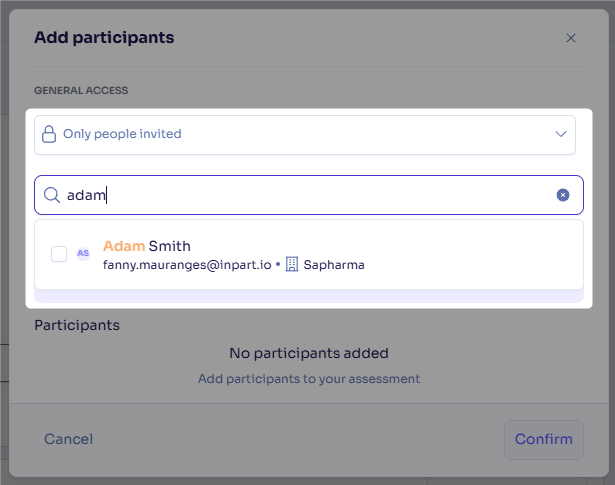Confirm the participant selection

coord(544,440)
